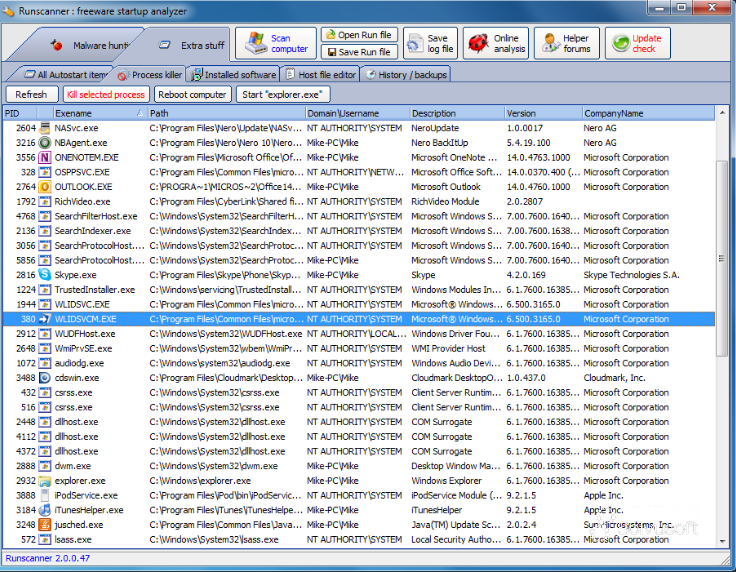Click the NBAgent.exe process icon
This screenshot has width=736, height=572.
[45, 143]
